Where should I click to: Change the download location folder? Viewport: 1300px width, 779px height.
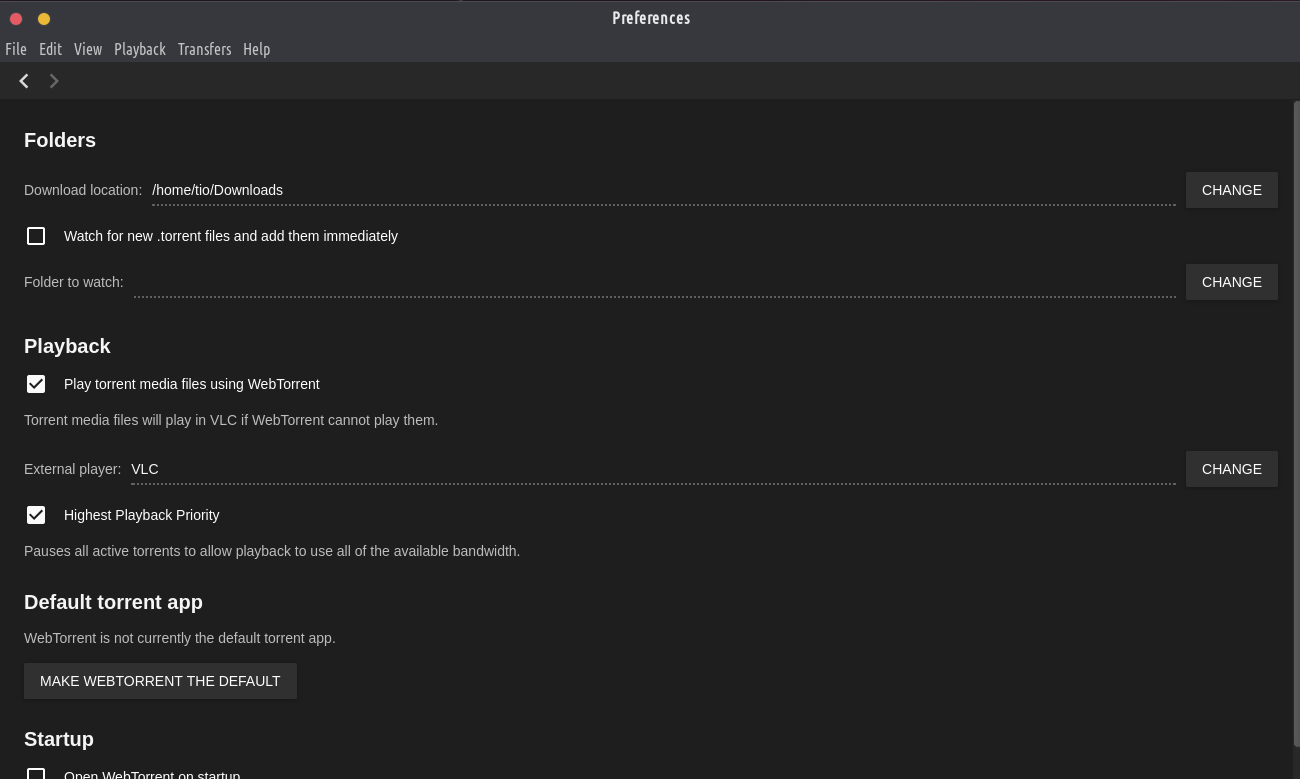pyautogui.click(x=1231, y=190)
